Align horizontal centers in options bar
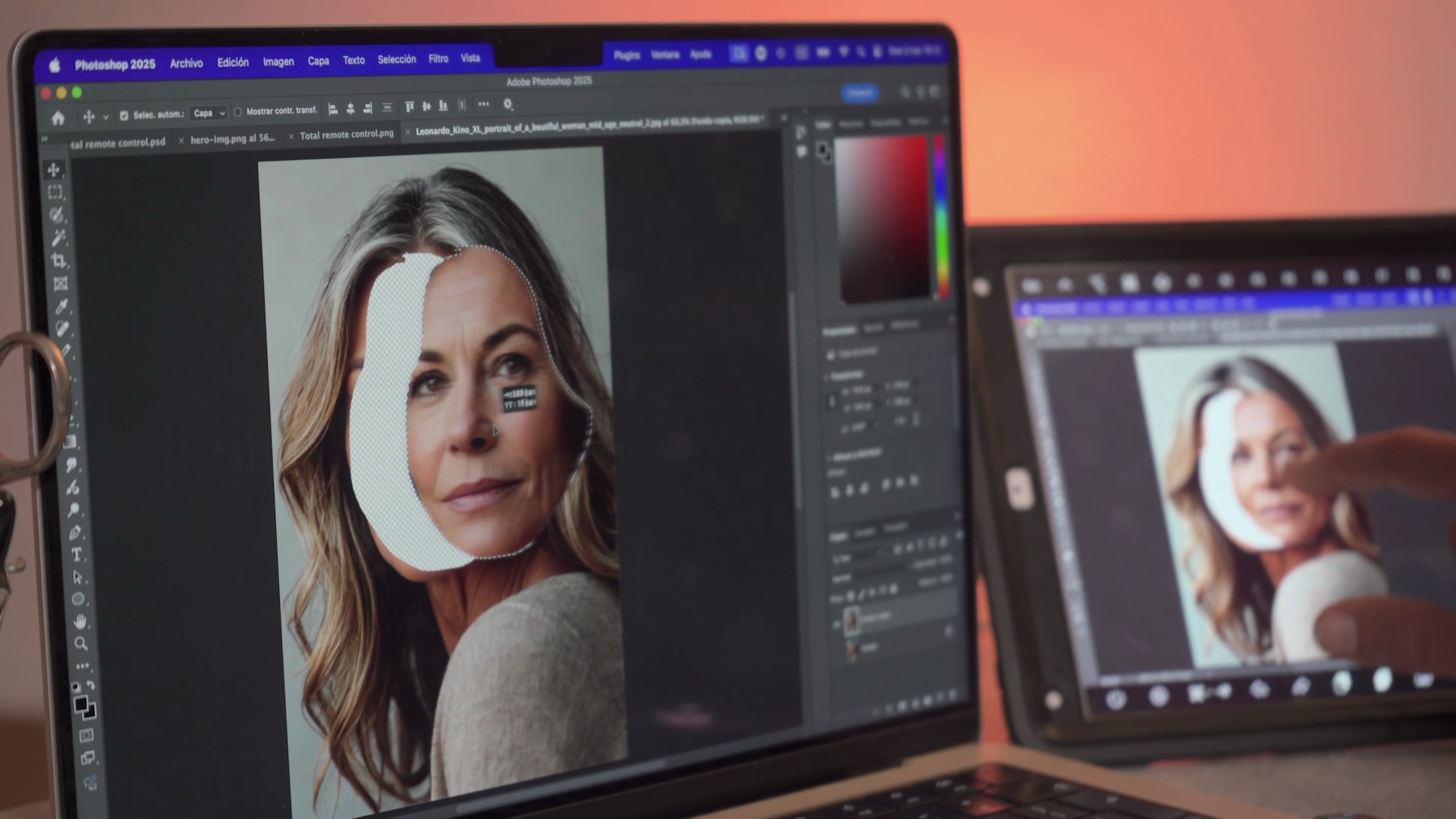Screen dimensions: 1456x819 point(350,108)
